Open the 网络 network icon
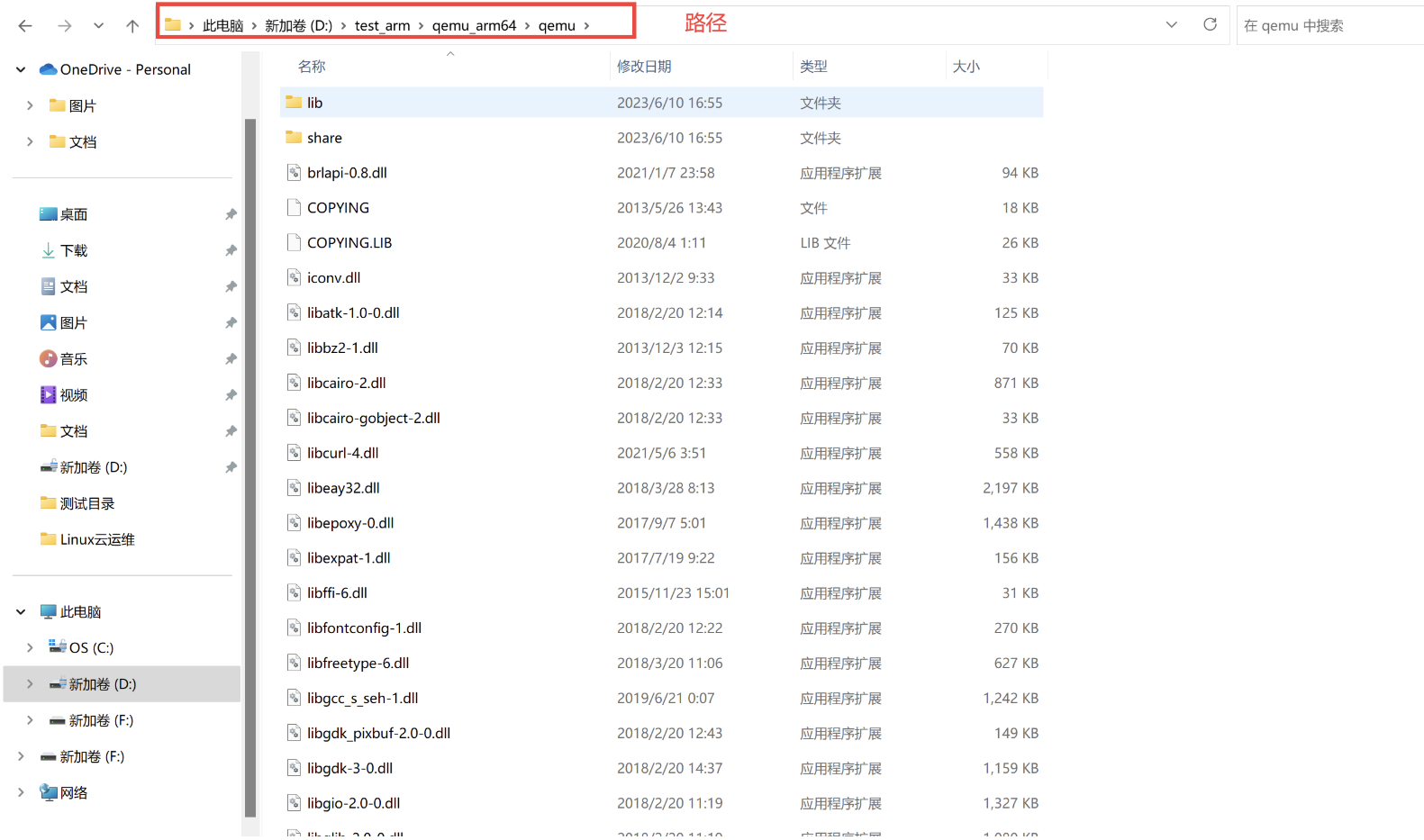Image resolution: width=1424 pixels, height=840 pixels. click(49, 792)
